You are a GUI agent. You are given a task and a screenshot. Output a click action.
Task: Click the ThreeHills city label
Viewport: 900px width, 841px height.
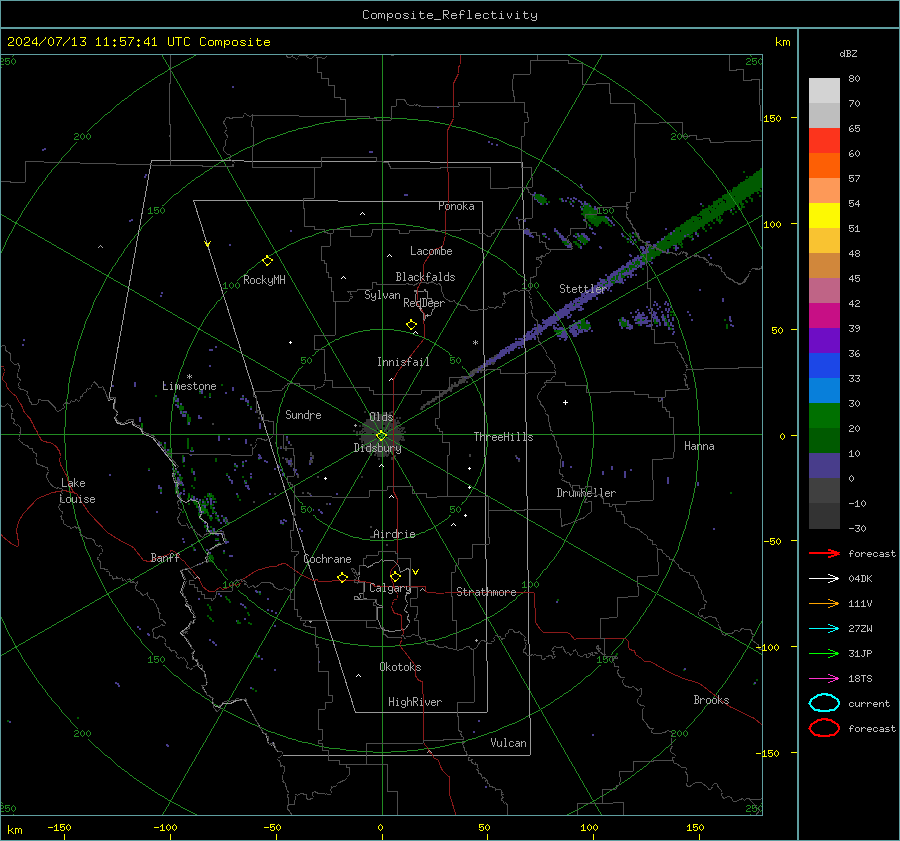point(503,437)
